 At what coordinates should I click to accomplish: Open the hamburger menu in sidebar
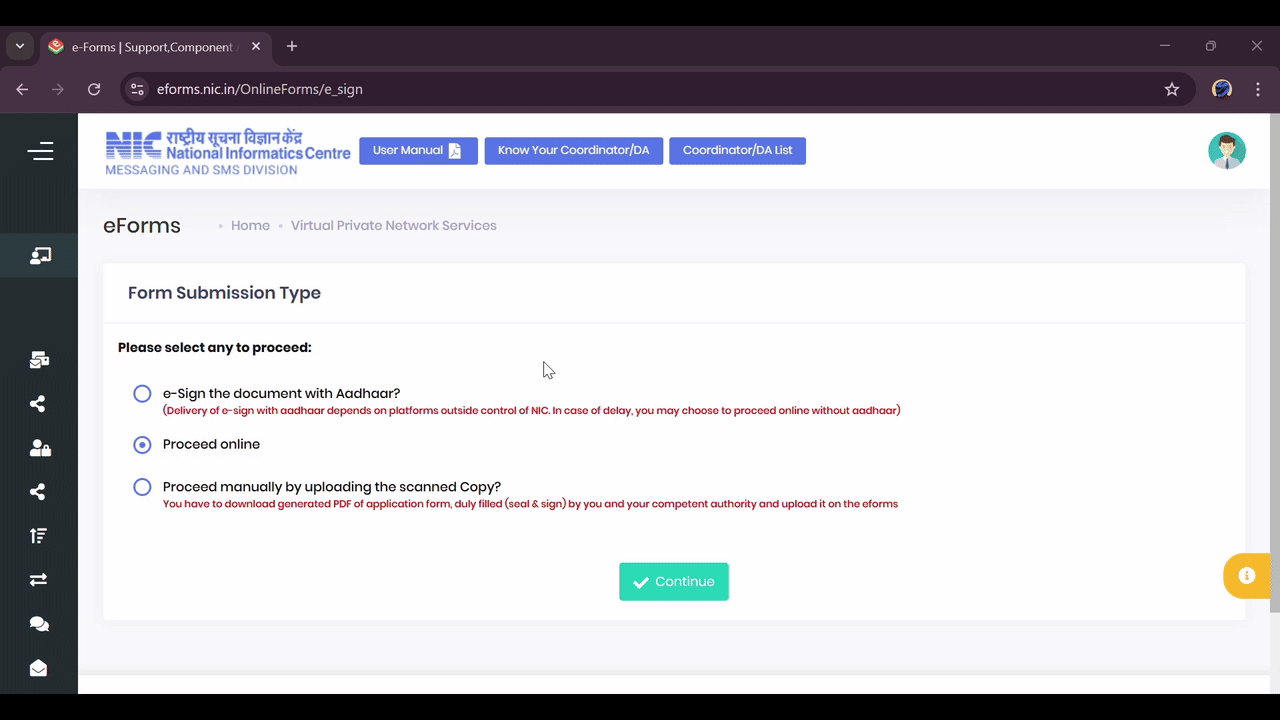40,150
